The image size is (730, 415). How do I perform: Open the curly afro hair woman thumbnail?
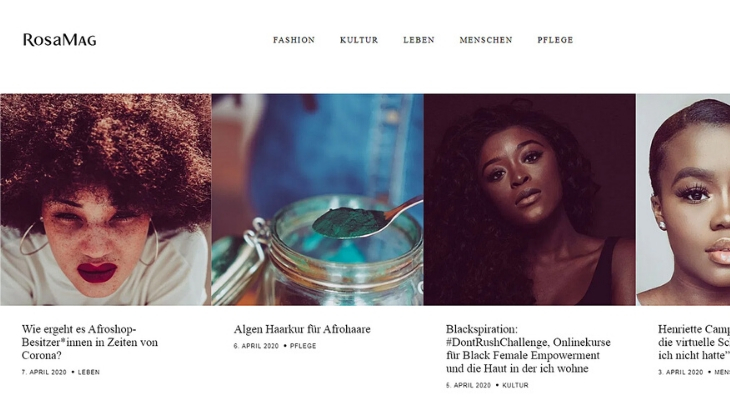pyautogui.click(x=106, y=200)
